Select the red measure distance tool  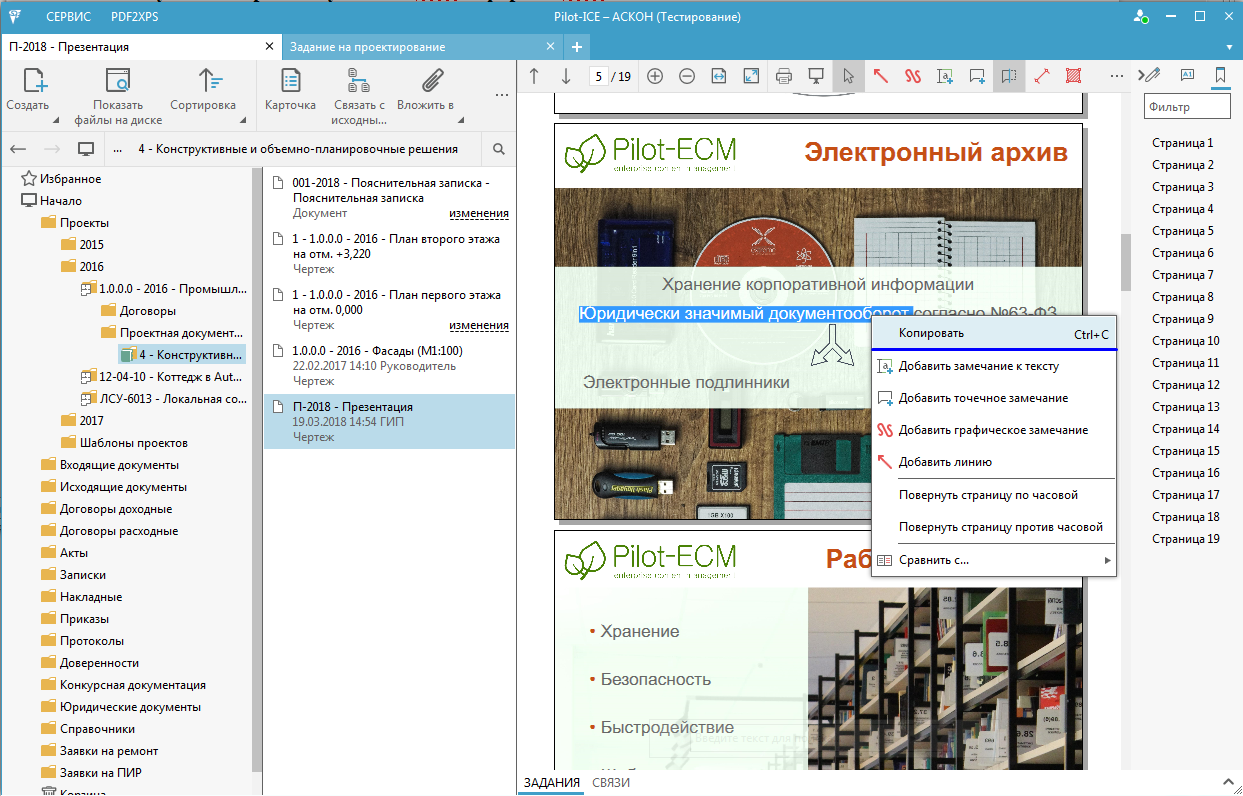[x=1042, y=76]
